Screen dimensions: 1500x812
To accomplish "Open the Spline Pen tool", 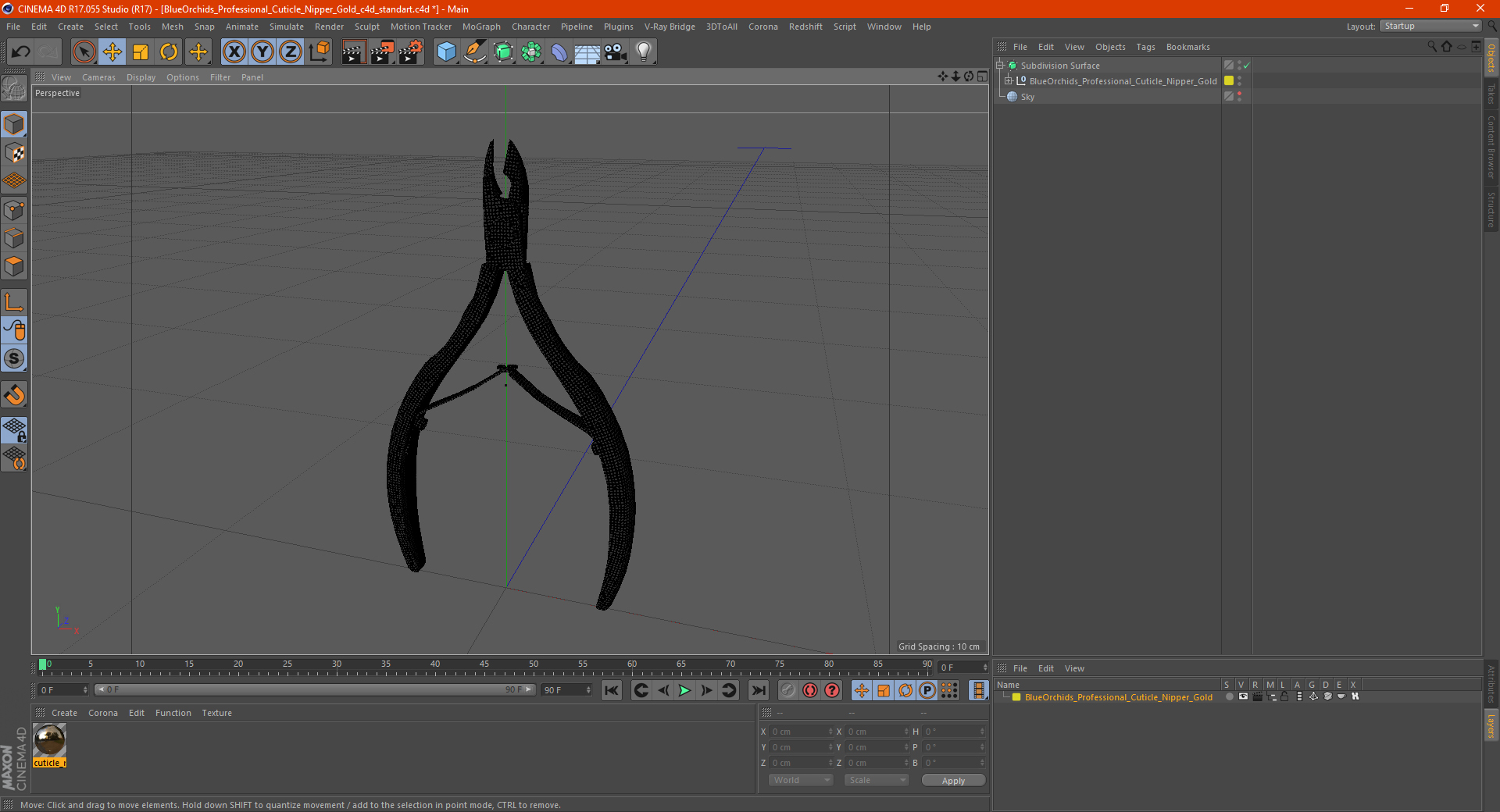I will pos(475,52).
